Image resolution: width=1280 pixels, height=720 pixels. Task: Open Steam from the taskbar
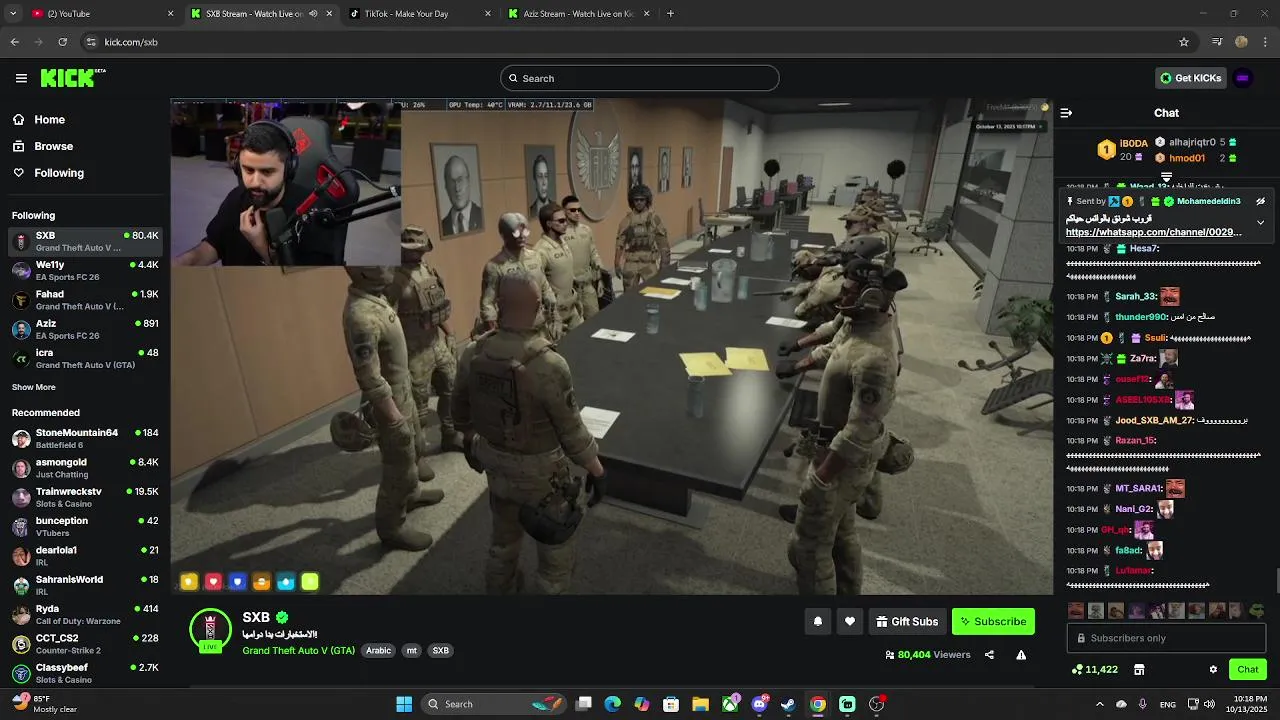coord(788,704)
